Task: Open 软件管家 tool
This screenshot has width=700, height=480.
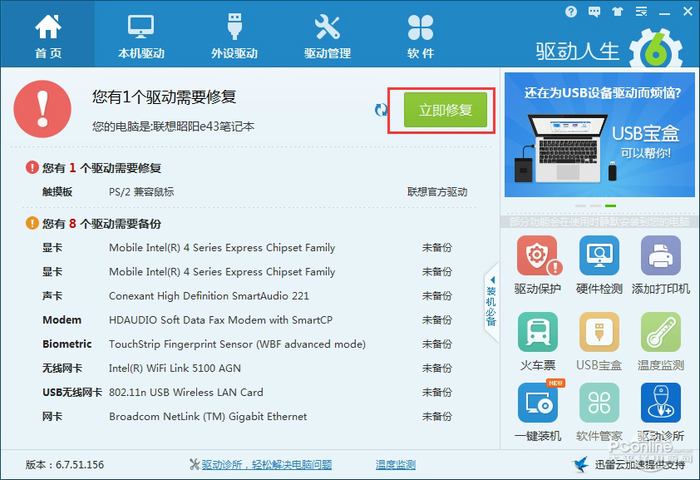Action: click(x=599, y=412)
